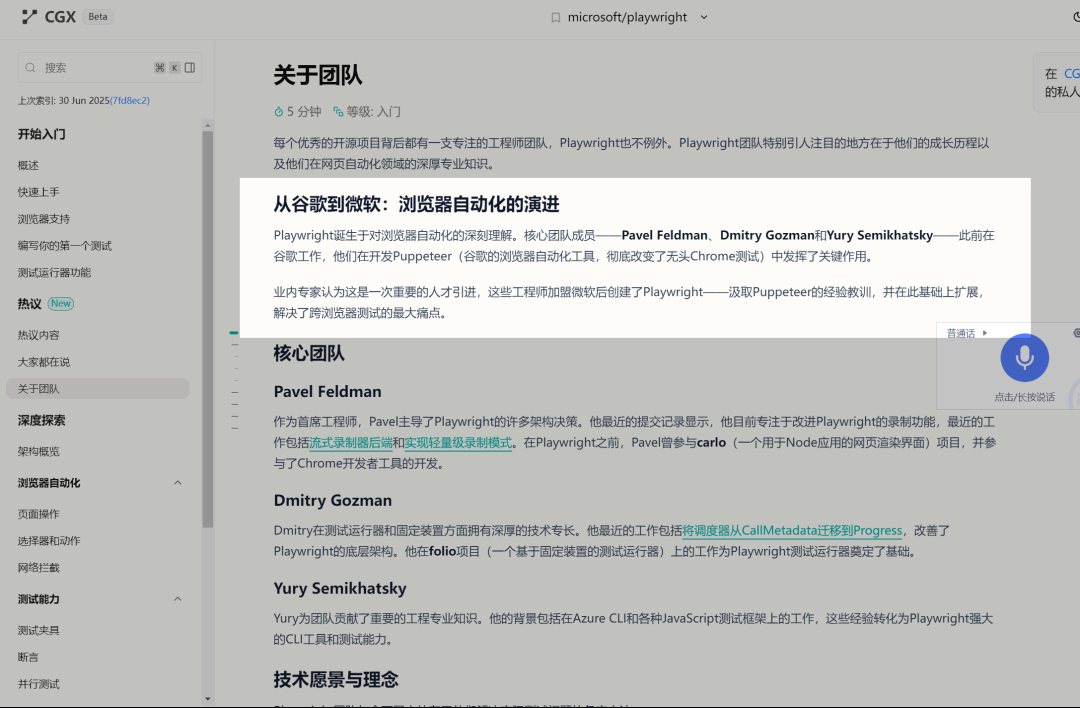1080x708 pixels.
Task: Click the New badge next to 热议
Action: pyautogui.click(x=61, y=304)
